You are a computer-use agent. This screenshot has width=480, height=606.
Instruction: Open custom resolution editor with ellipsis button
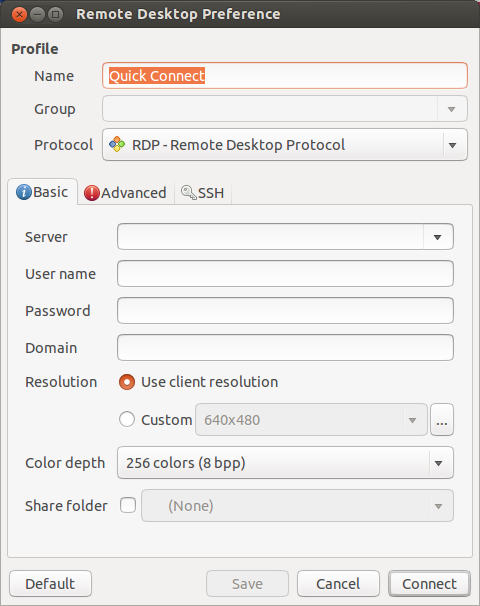pyautogui.click(x=442, y=420)
